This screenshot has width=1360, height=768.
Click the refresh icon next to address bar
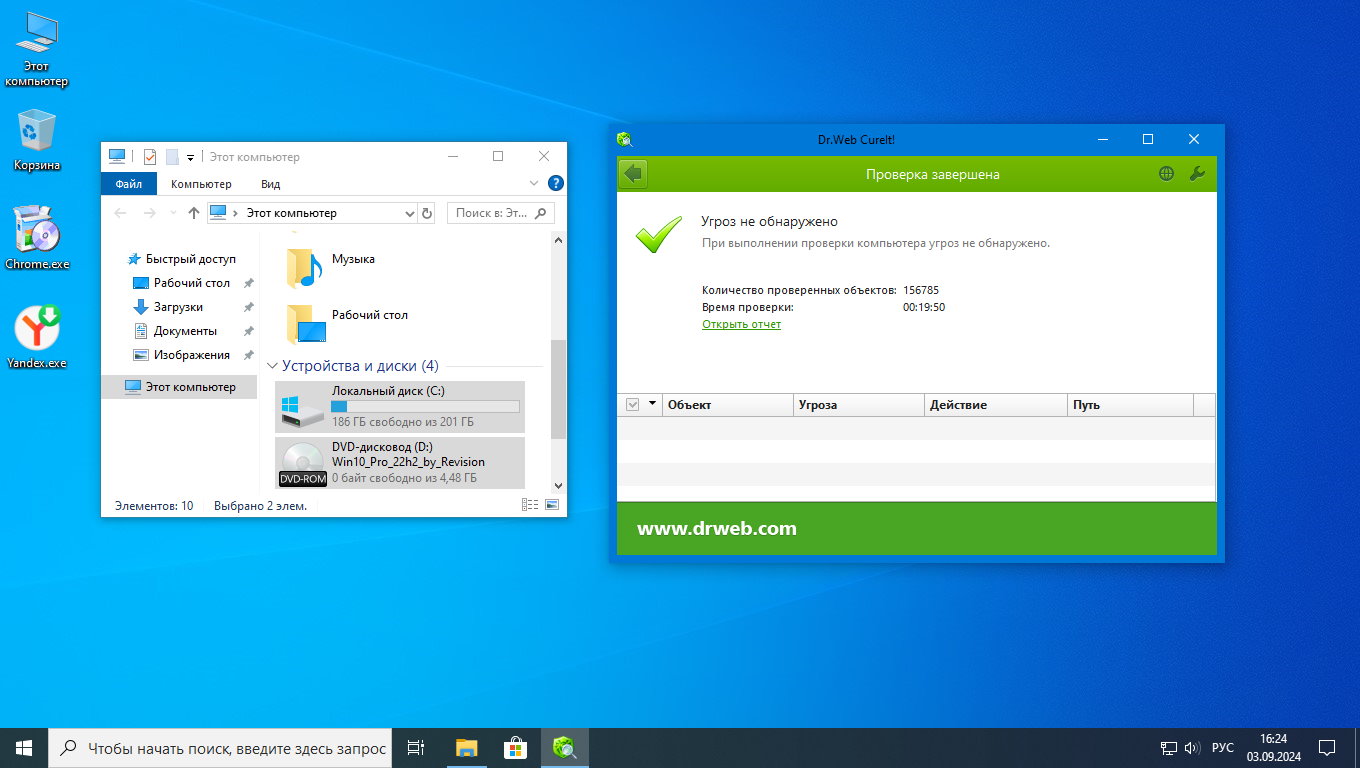(427, 213)
